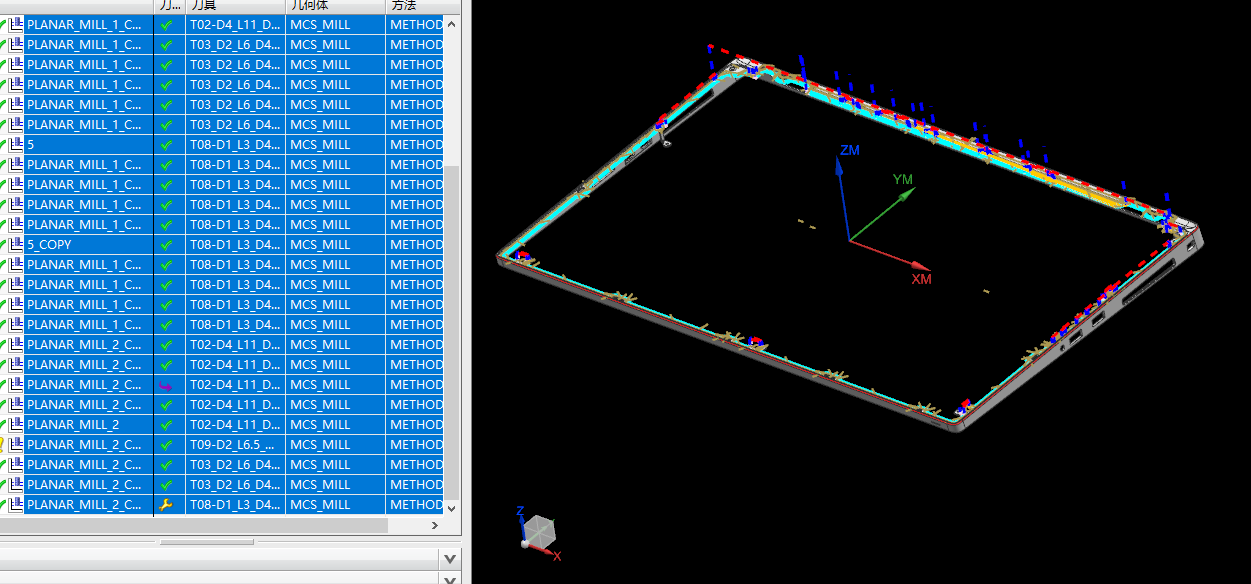
Task: Click the operation icon in the T09-D2_L6.5 row
Action: point(16,444)
